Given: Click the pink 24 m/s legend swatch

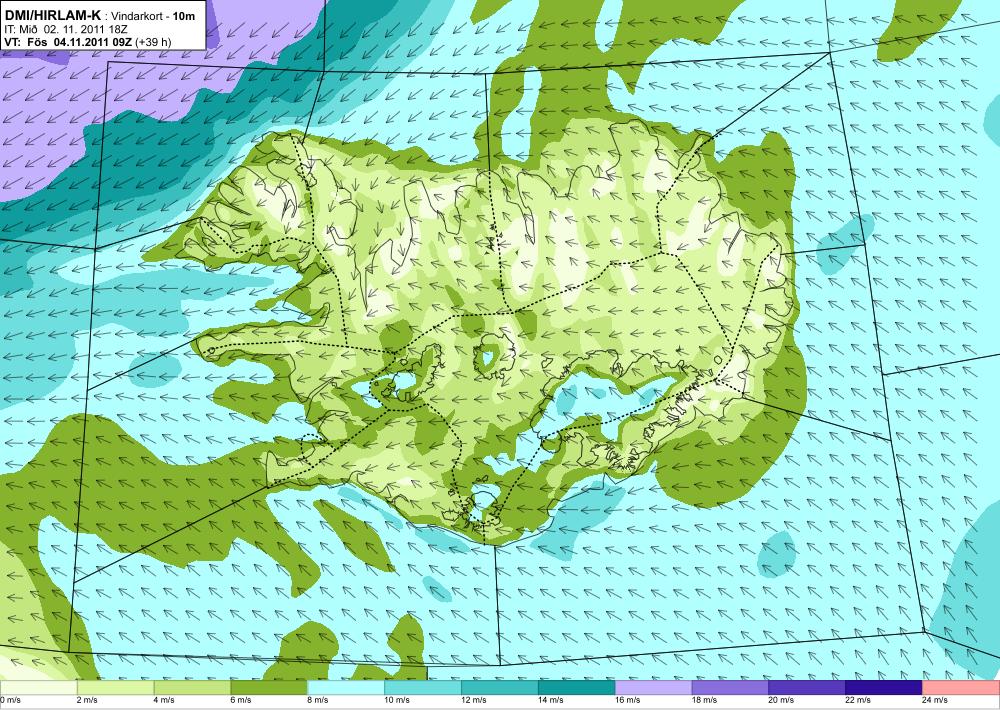Looking at the screenshot, I should click(961, 688).
